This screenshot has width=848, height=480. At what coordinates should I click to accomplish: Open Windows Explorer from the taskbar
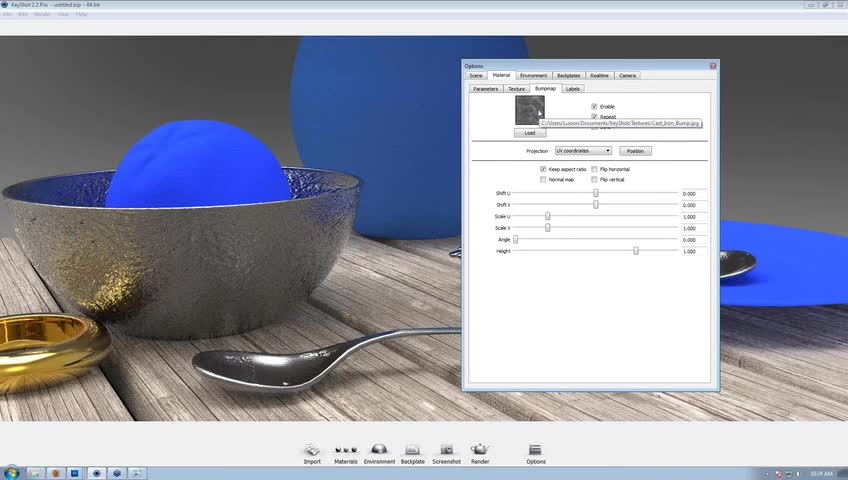(x=35, y=473)
